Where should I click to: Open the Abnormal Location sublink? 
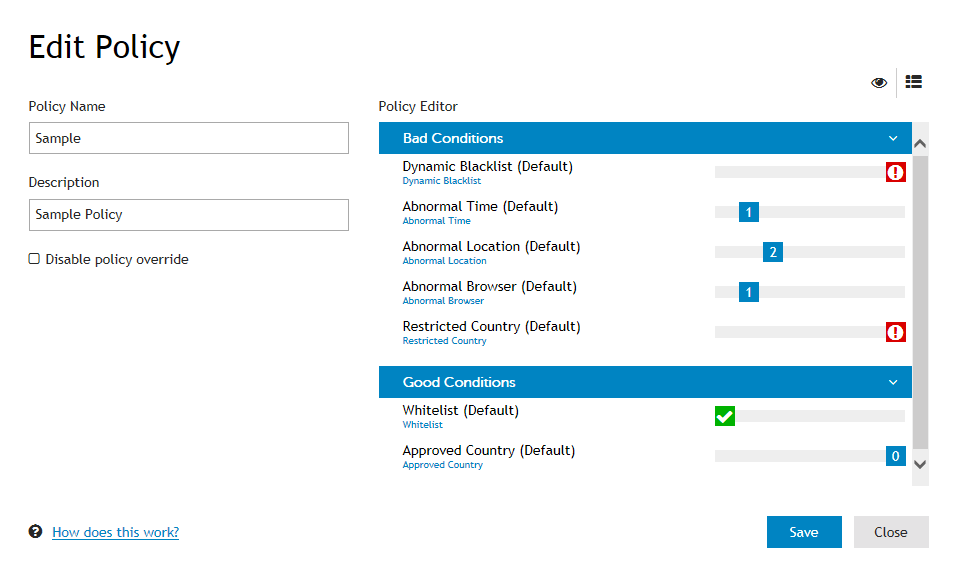point(444,261)
